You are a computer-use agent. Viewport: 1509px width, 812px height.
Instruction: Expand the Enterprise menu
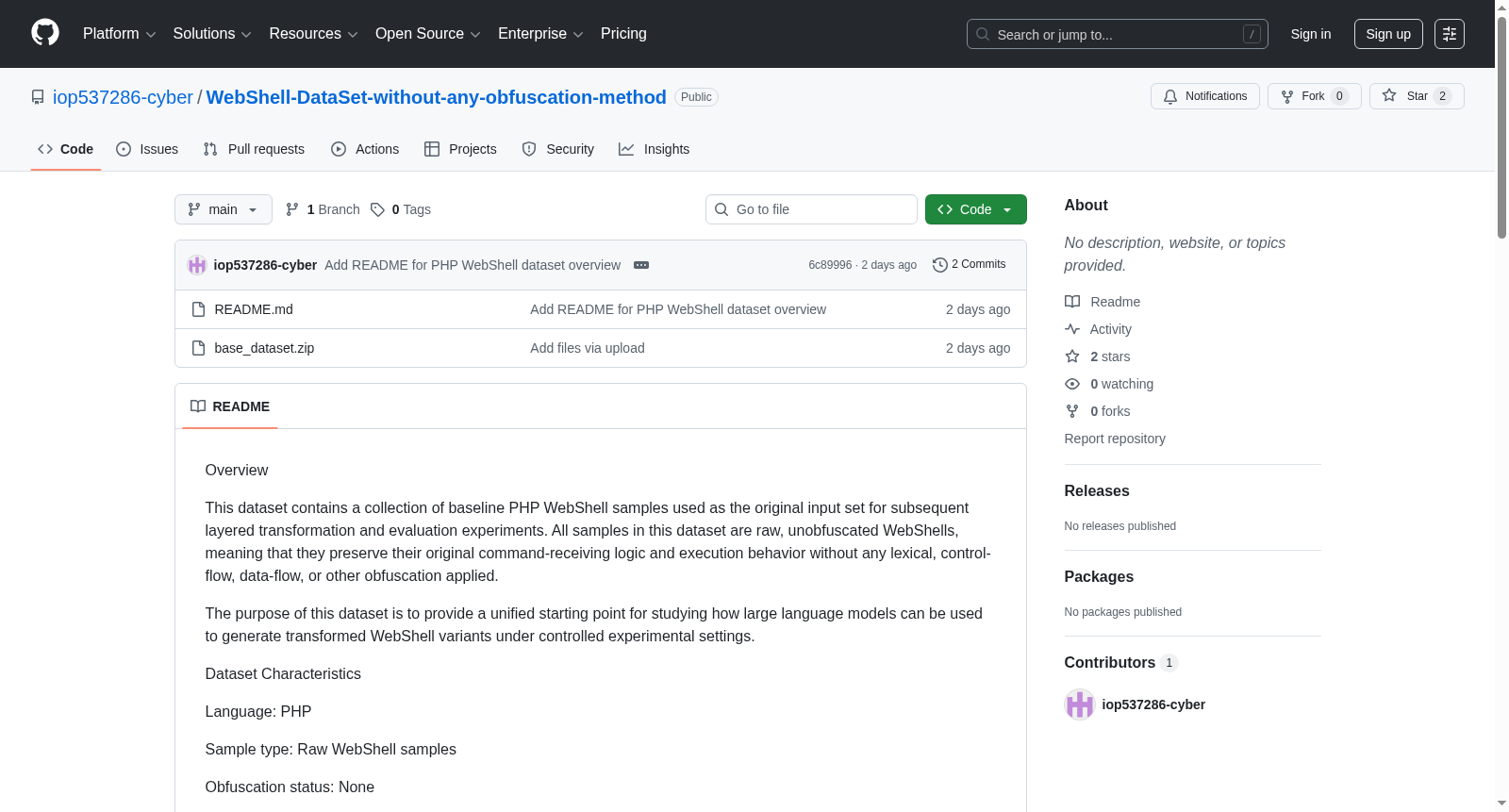coord(540,34)
